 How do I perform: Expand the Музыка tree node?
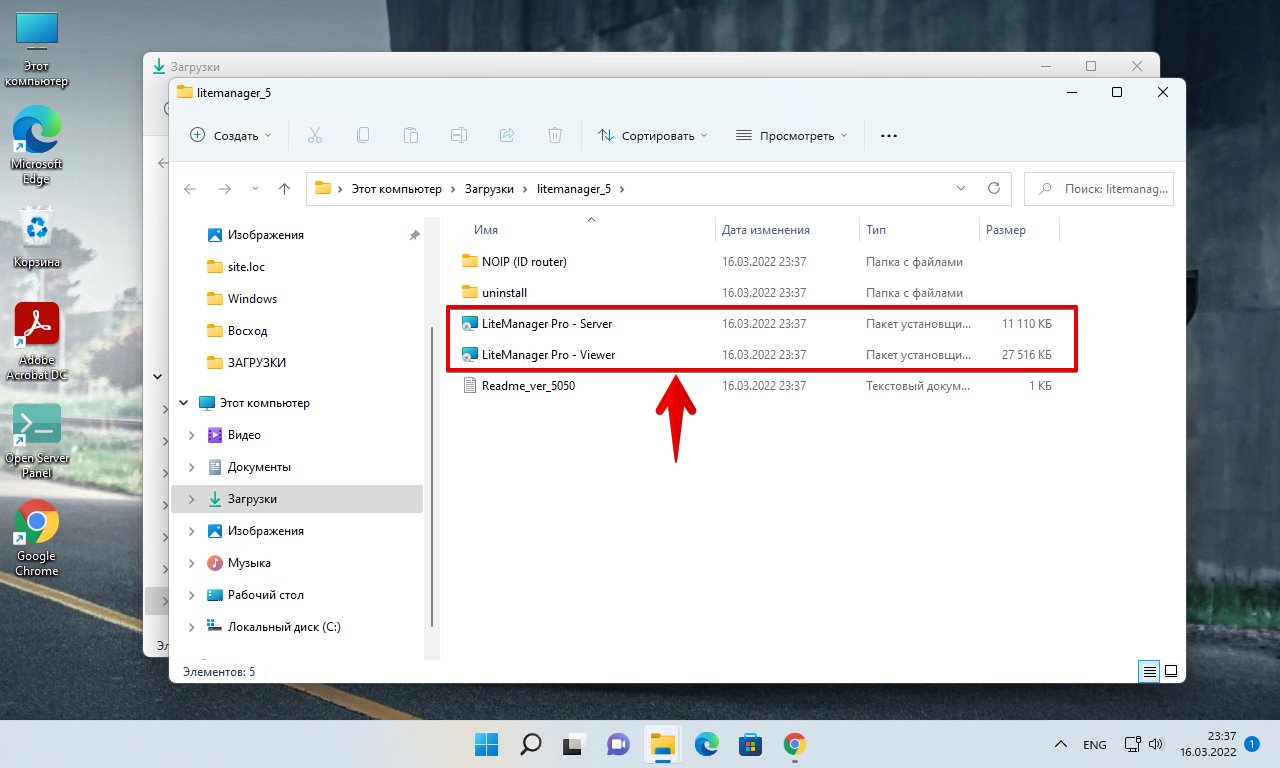pyautogui.click(x=192, y=563)
